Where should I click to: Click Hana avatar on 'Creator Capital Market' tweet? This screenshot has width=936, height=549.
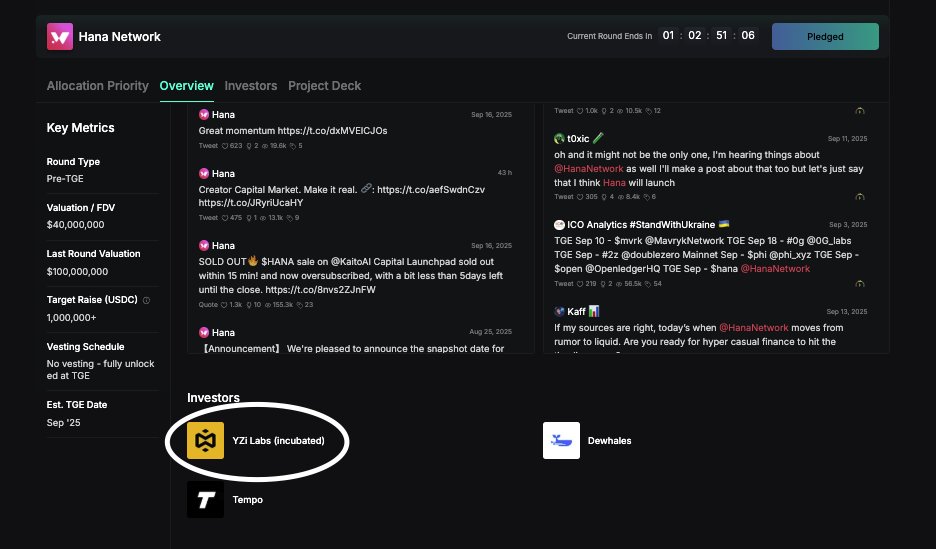(204, 174)
